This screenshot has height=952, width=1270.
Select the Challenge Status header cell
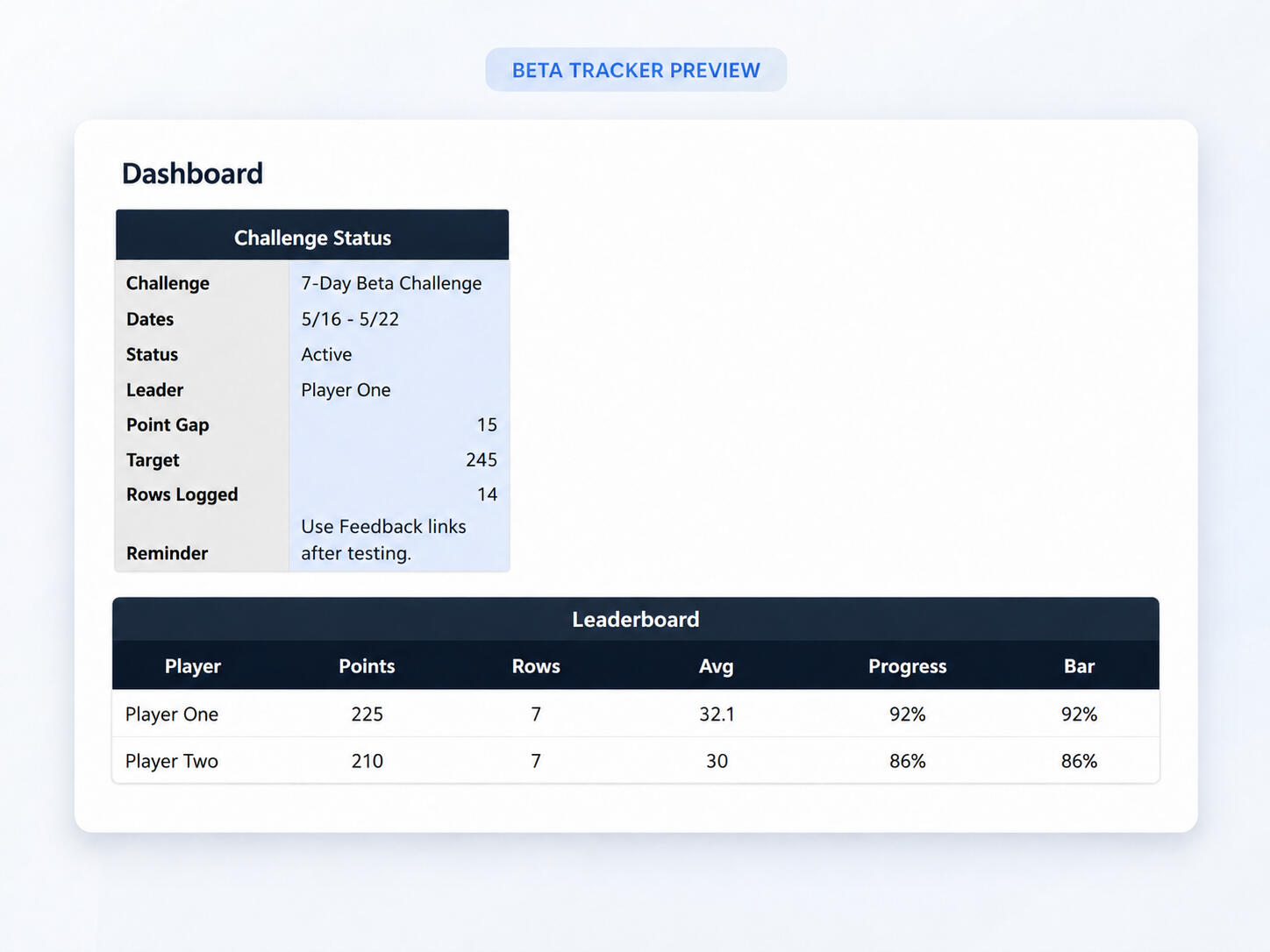coord(312,238)
